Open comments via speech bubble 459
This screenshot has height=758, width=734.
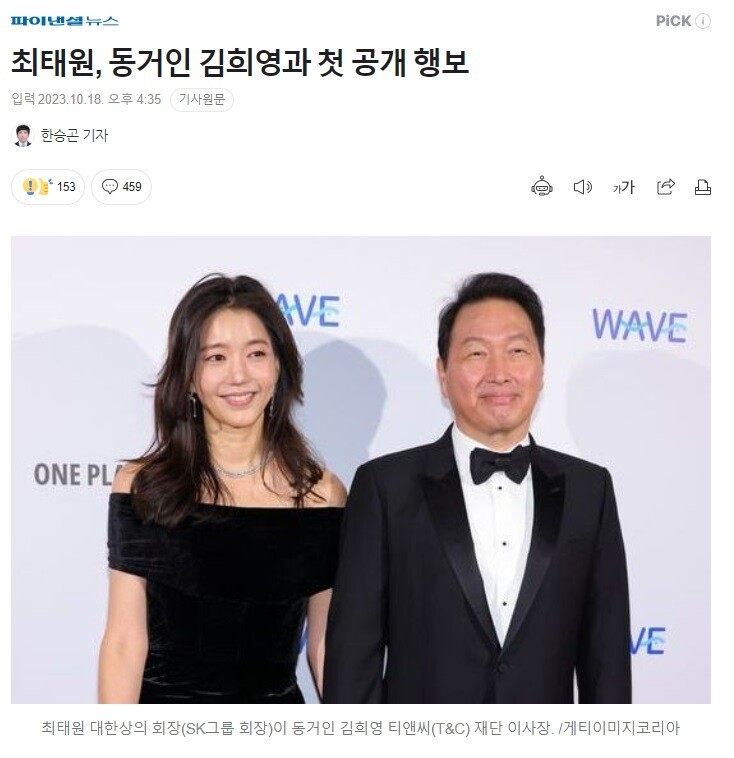pyautogui.click(x=121, y=187)
